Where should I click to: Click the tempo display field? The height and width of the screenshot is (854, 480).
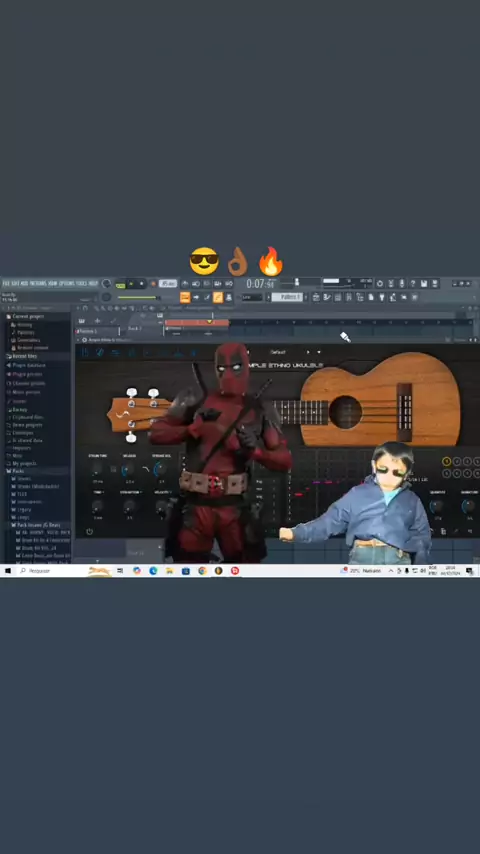click(168, 284)
